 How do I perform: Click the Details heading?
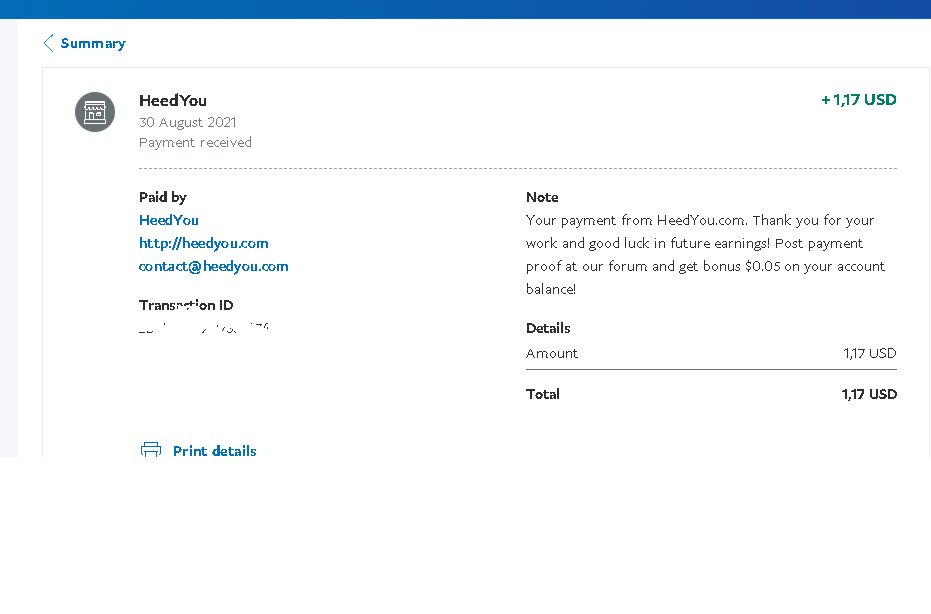point(548,328)
